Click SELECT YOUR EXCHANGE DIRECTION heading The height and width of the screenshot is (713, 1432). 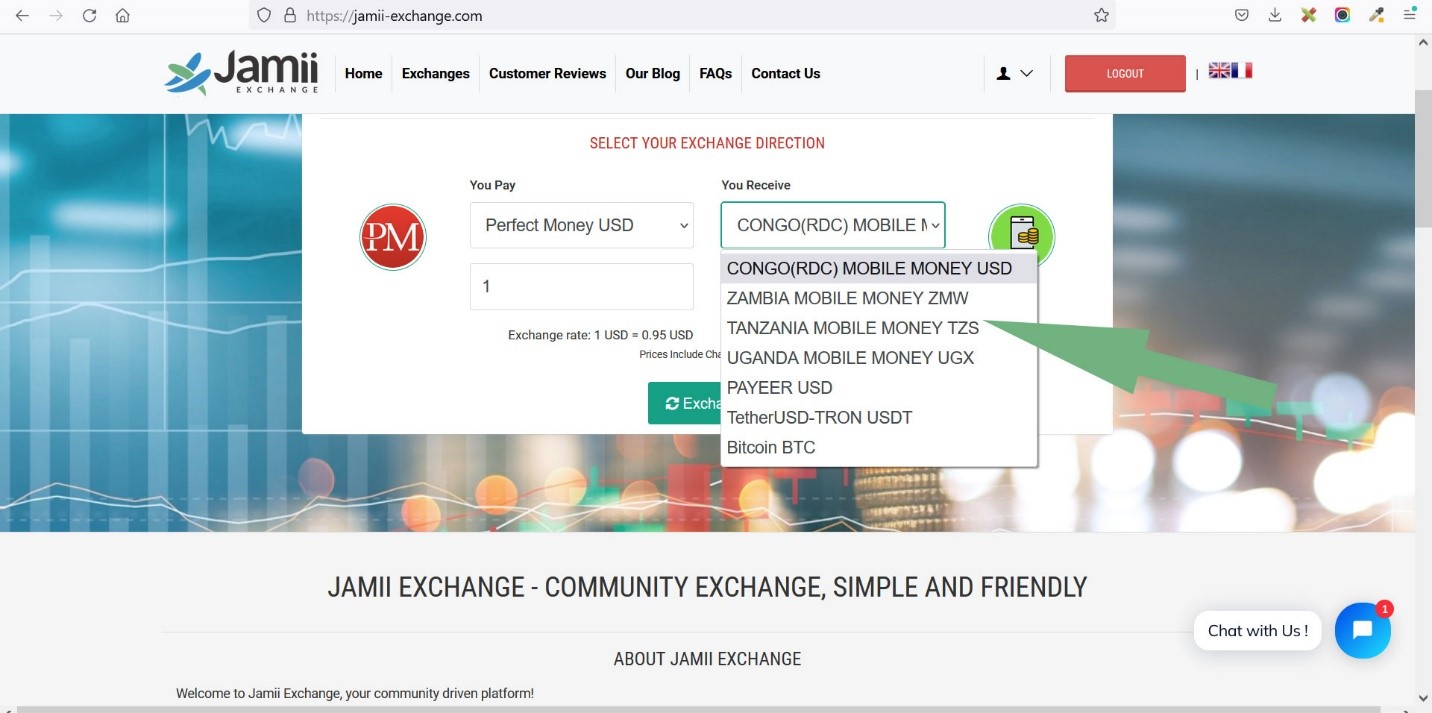click(707, 143)
